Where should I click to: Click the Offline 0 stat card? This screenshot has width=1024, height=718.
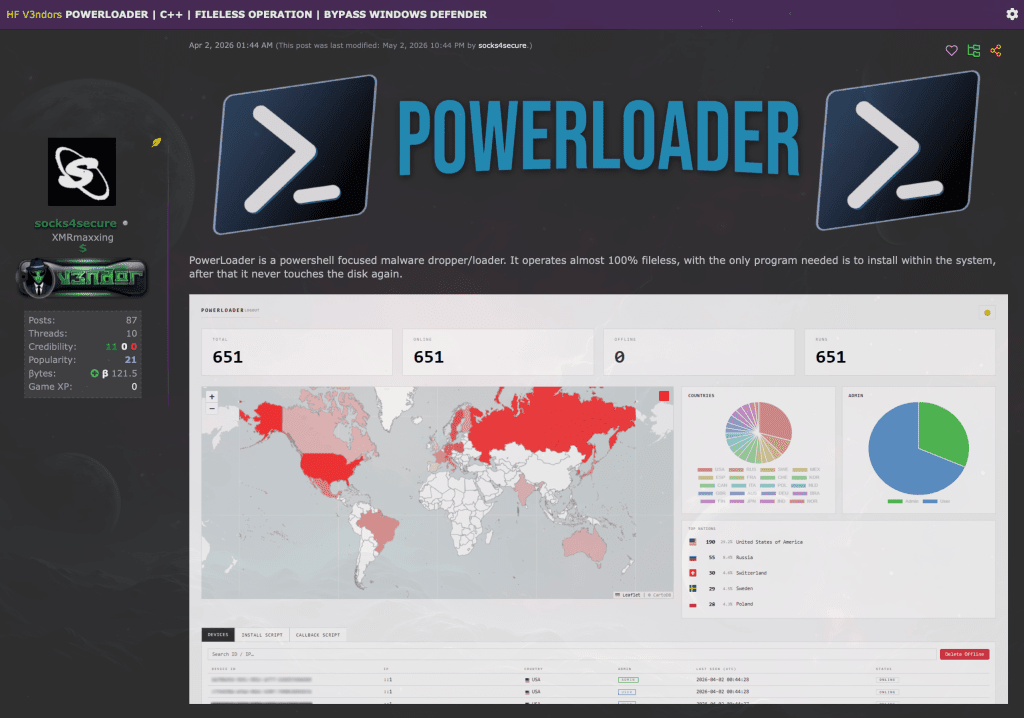coord(699,351)
